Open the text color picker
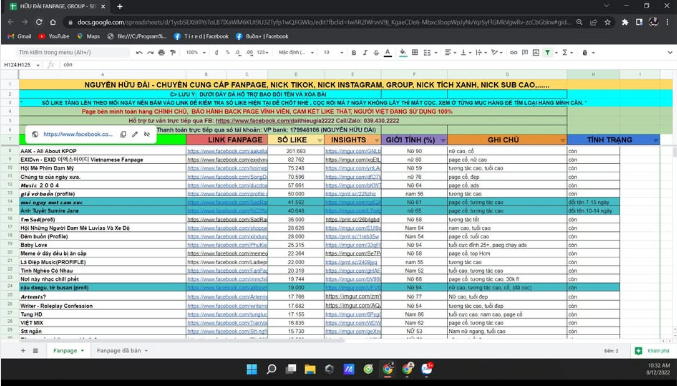Viewport: 677px width, 386px height. point(388,52)
